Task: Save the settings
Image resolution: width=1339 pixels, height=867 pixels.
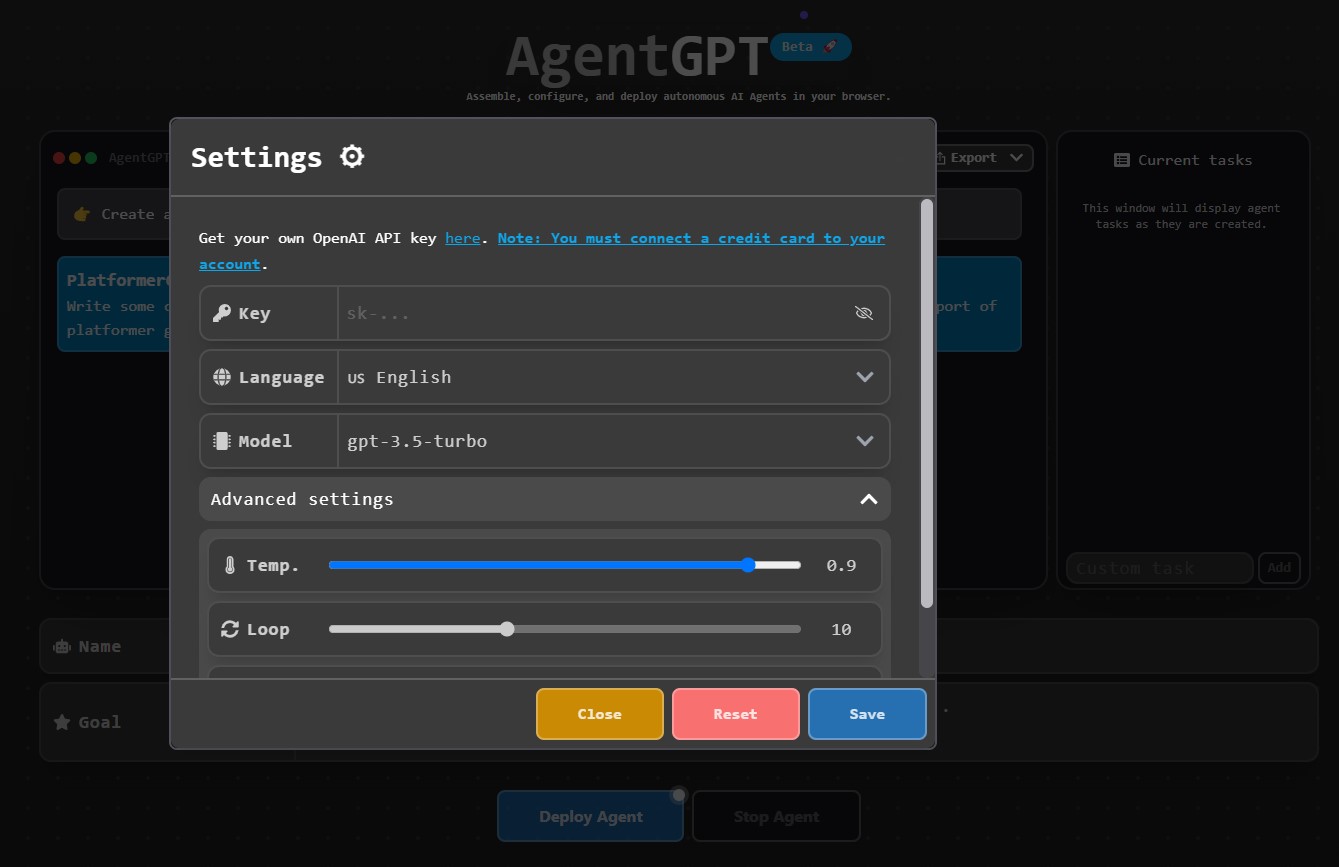Action: pos(867,714)
